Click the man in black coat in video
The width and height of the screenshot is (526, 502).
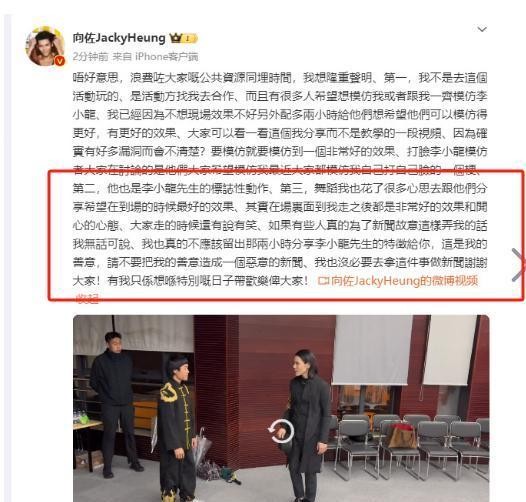pyautogui.click(x=308, y=425)
